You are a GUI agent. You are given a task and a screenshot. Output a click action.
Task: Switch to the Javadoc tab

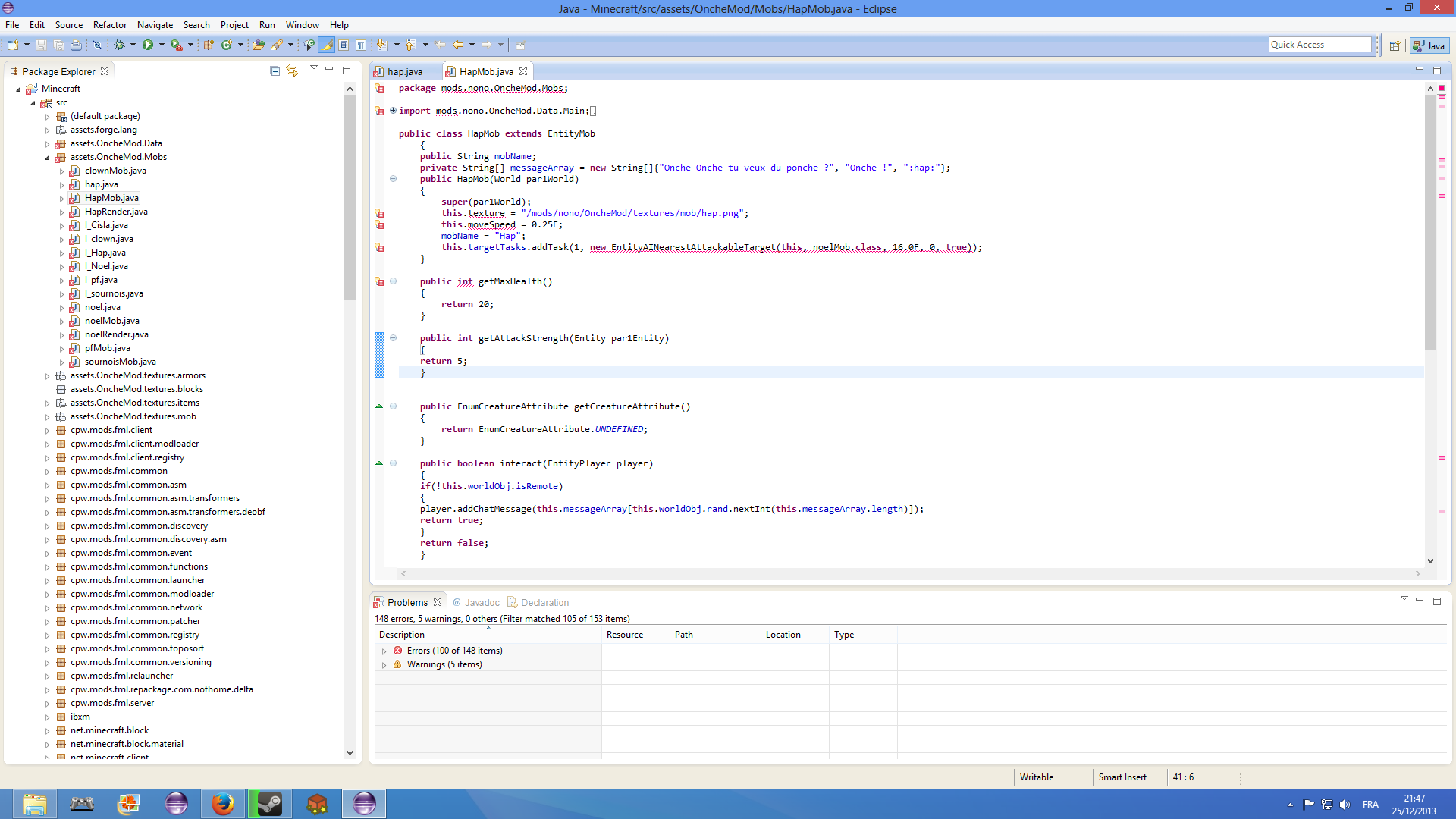pyautogui.click(x=475, y=603)
